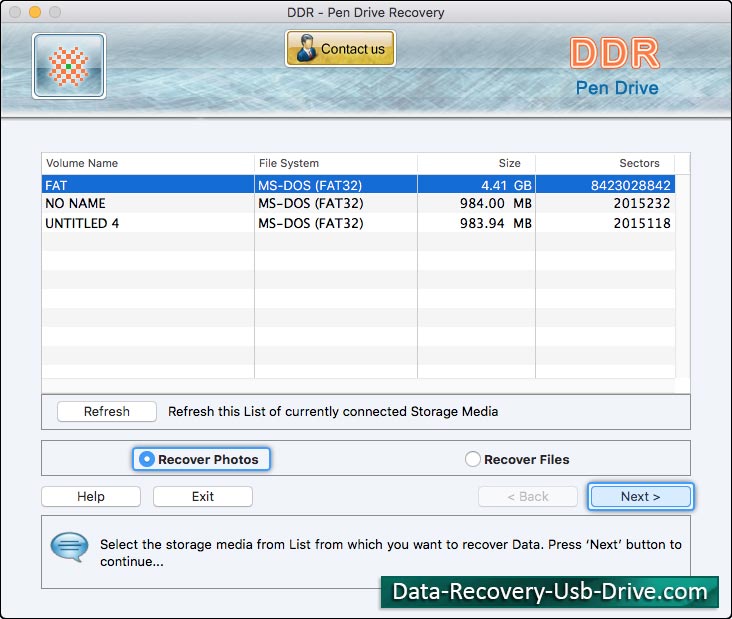Click the DDR application logo icon
This screenshot has width=732, height=619.
(69, 66)
